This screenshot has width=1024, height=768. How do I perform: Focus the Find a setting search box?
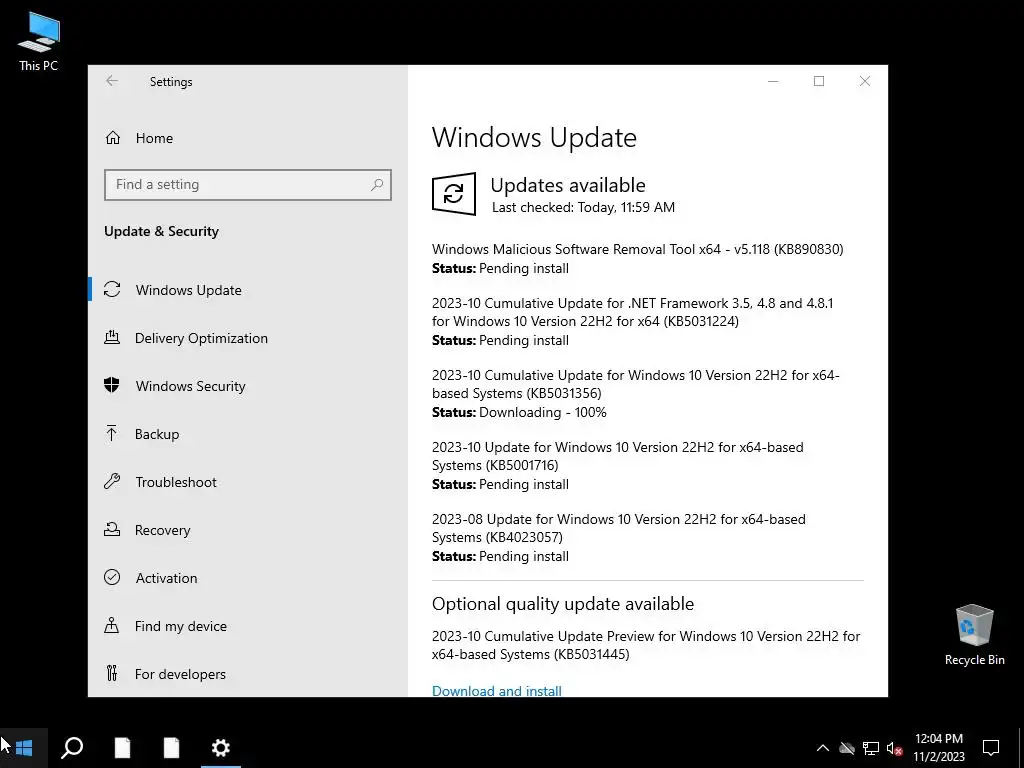[248, 185]
